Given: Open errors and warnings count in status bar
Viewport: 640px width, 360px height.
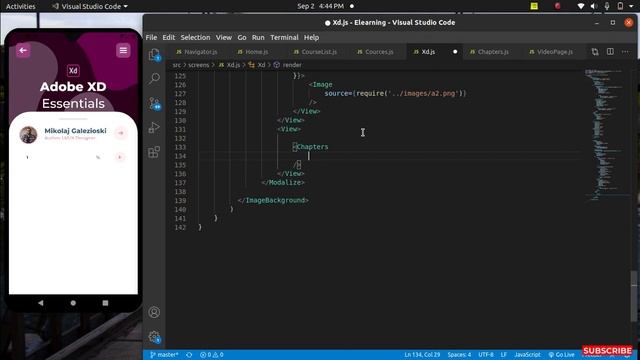Looking at the screenshot, I should [x=211, y=355].
